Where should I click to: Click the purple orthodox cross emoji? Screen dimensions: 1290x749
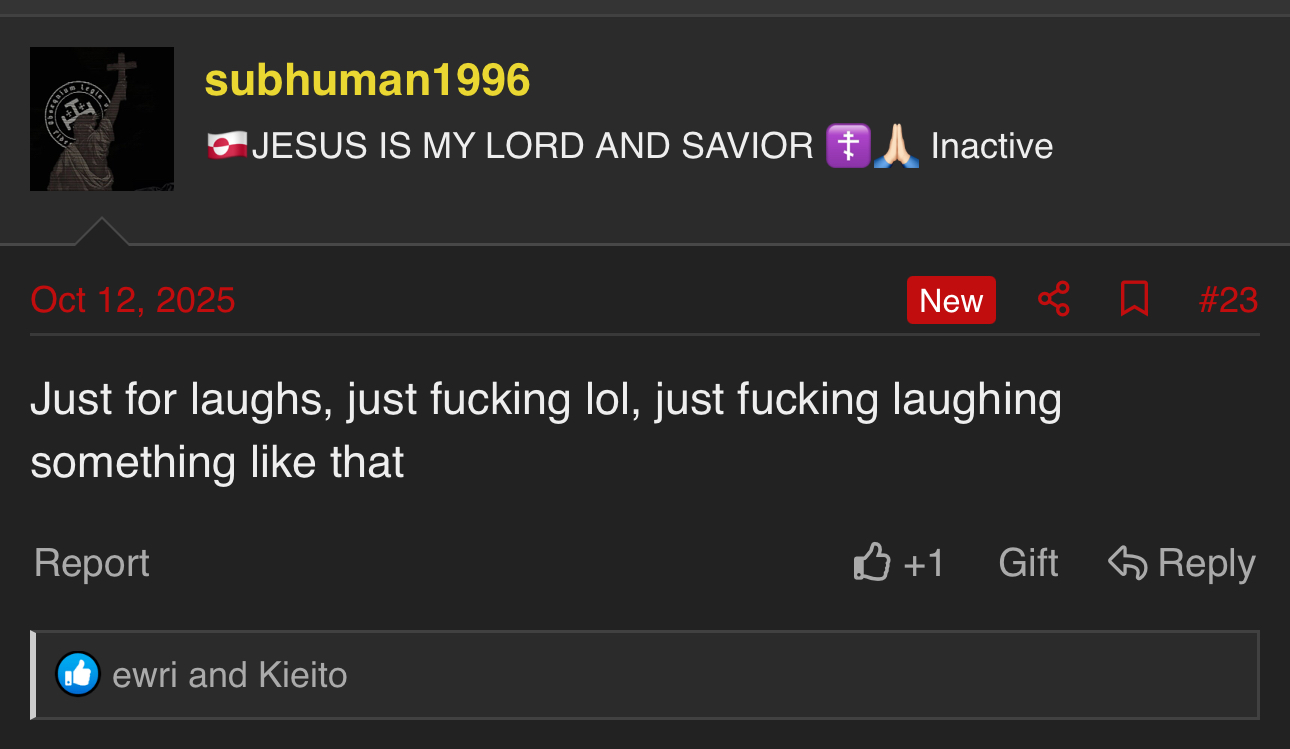847,146
